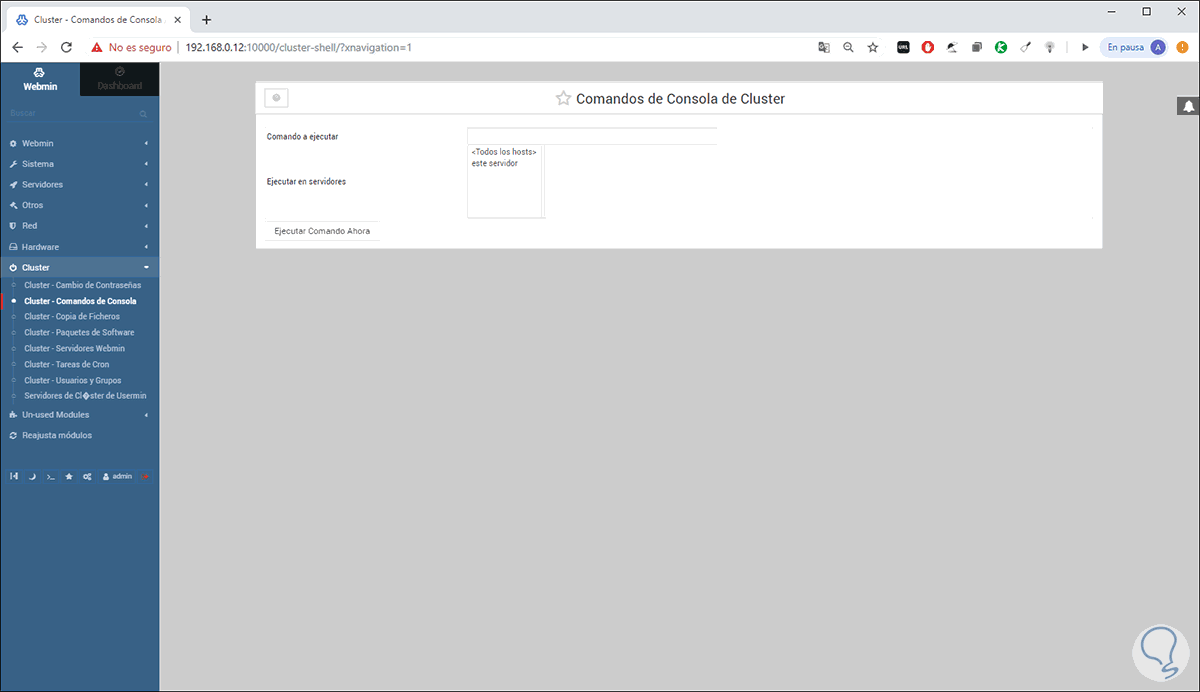Image resolution: width=1200 pixels, height=692 pixels.
Task: Expand the Otros menu category
Action: pyautogui.click(x=79, y=205)
